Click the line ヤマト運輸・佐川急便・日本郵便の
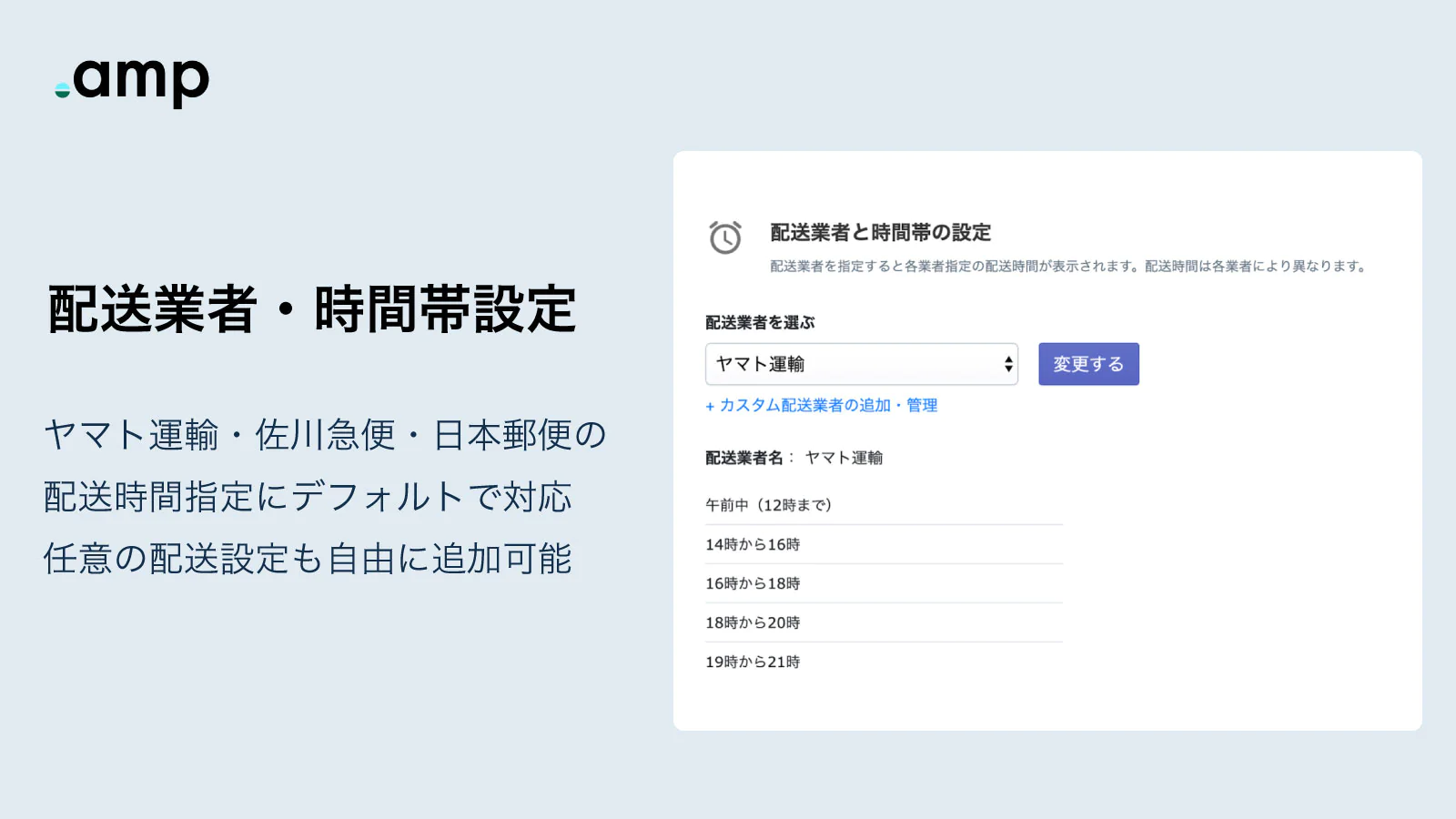1456x819 pixels. coord(325,435)
